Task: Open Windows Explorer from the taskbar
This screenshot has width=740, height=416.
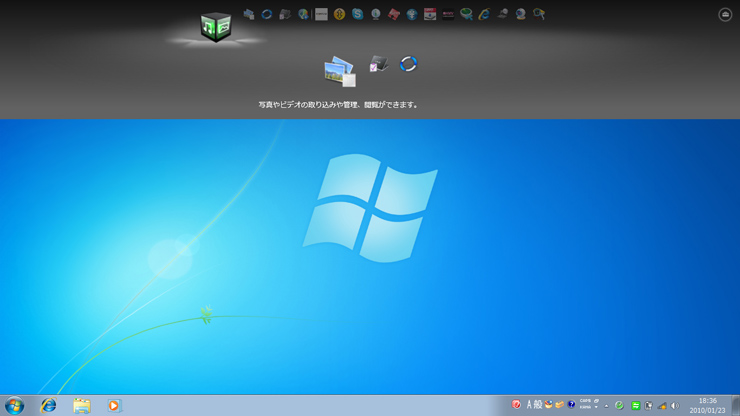Action: pyautogui.click(x=81, y=405)
